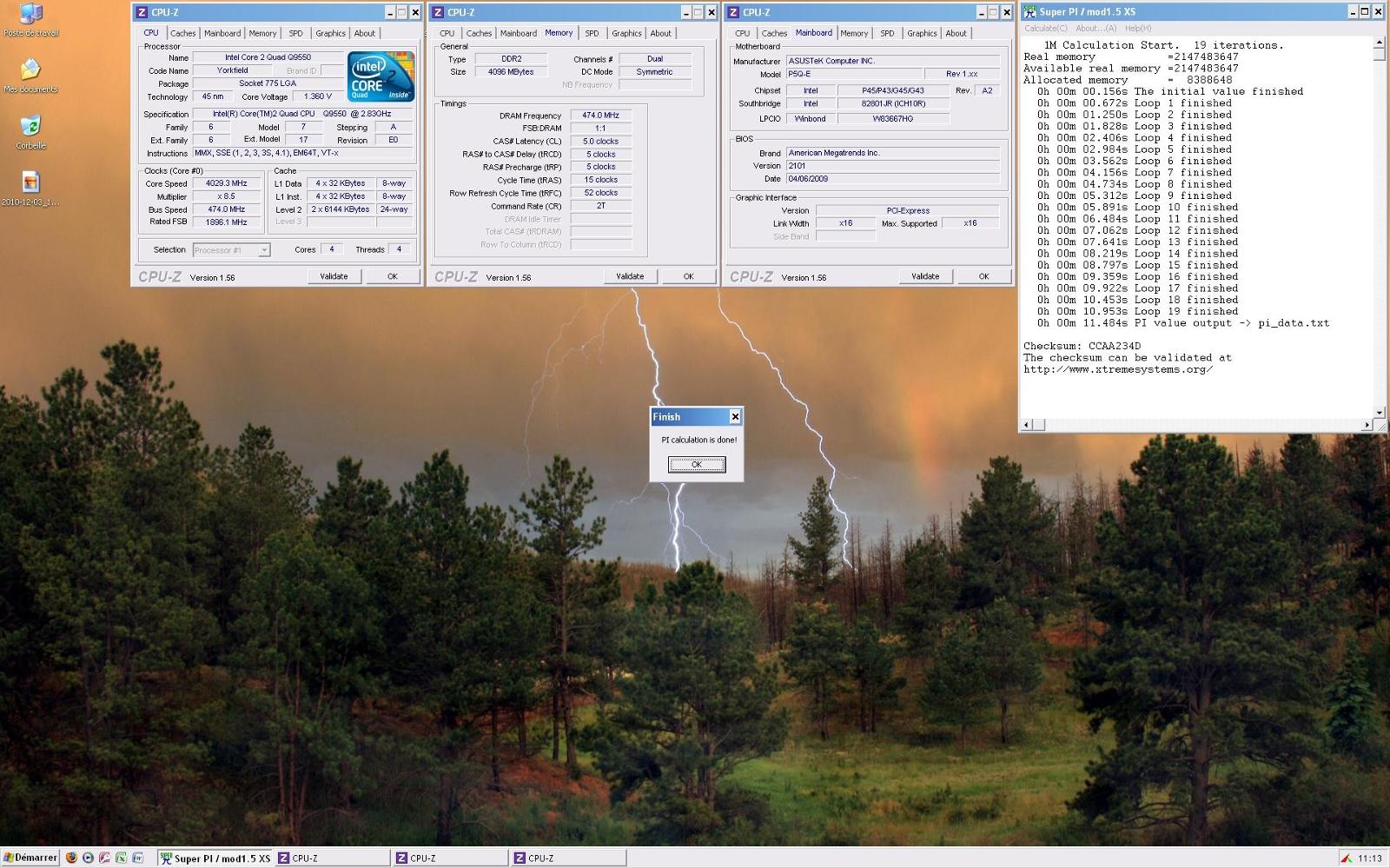Switch to CPU tab in Mainboard CPU-Z window
The height and width of the screenshot is (868, 1390).
[x=742, y=34]
